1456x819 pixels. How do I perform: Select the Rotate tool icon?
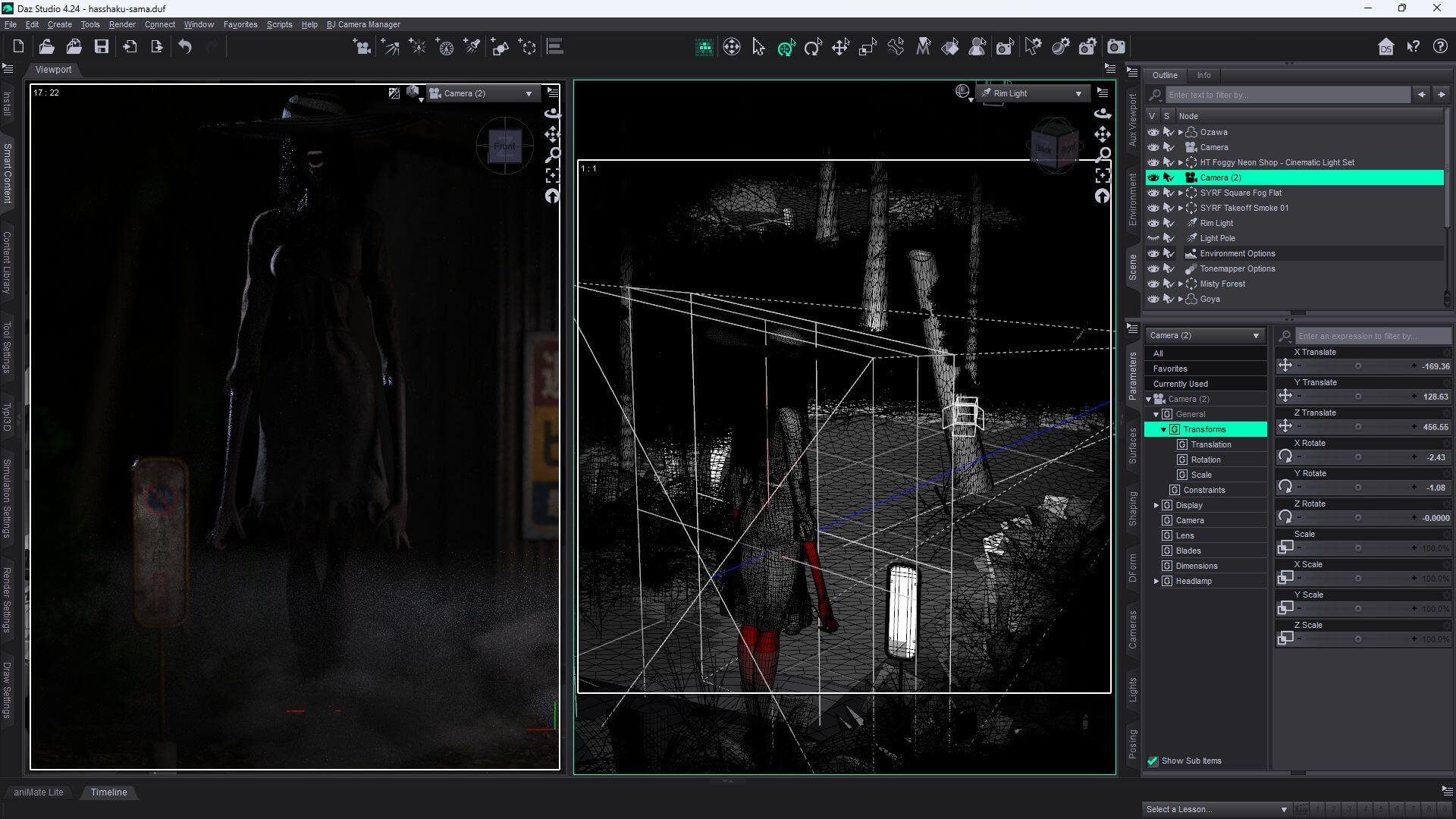(x=813, y=47)
